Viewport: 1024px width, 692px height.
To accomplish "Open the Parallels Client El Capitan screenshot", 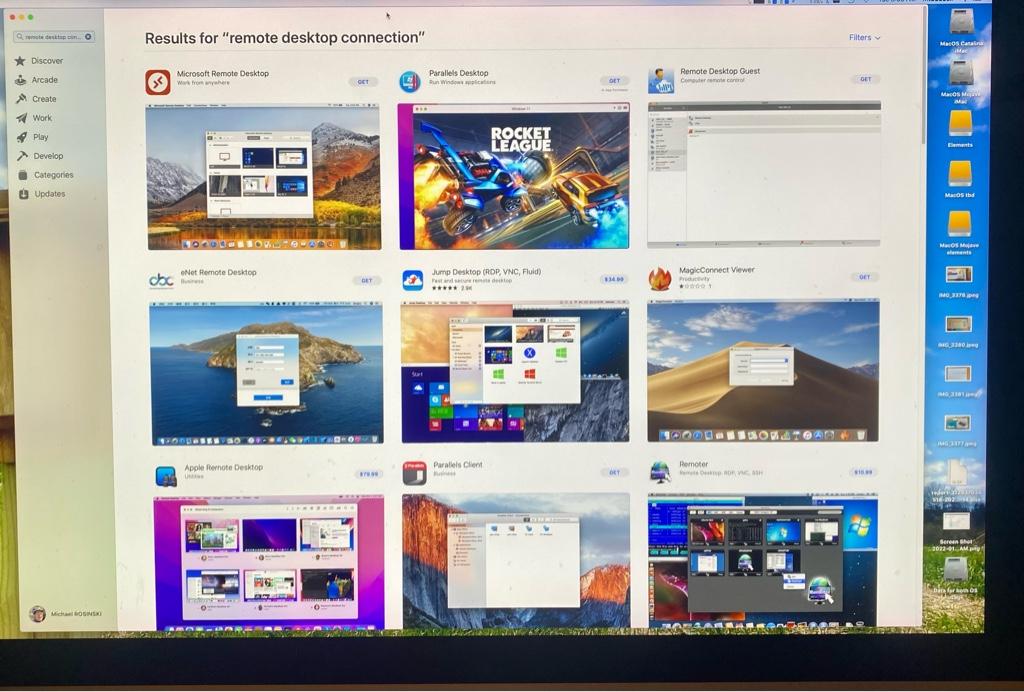I will (517, 561).
